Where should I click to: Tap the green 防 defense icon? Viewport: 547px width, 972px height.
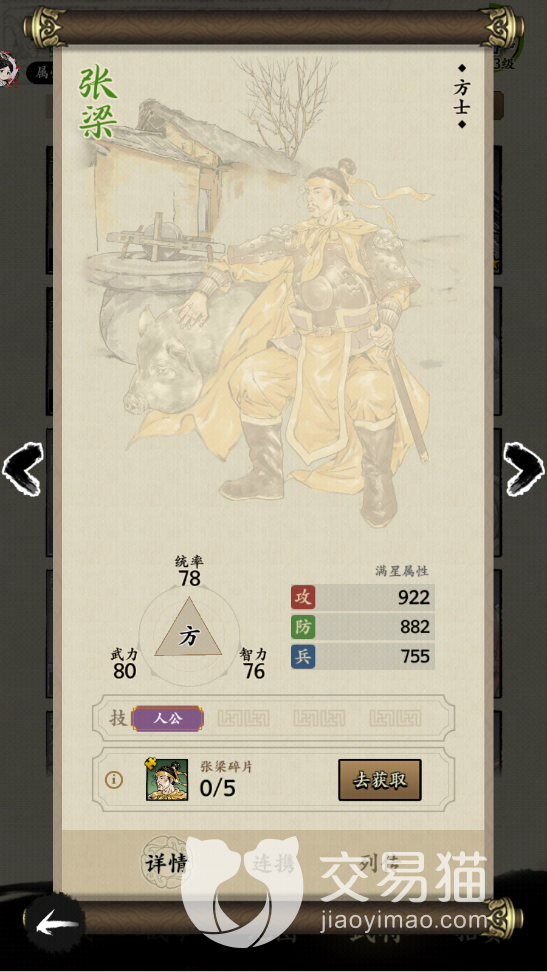pos(303,627)
